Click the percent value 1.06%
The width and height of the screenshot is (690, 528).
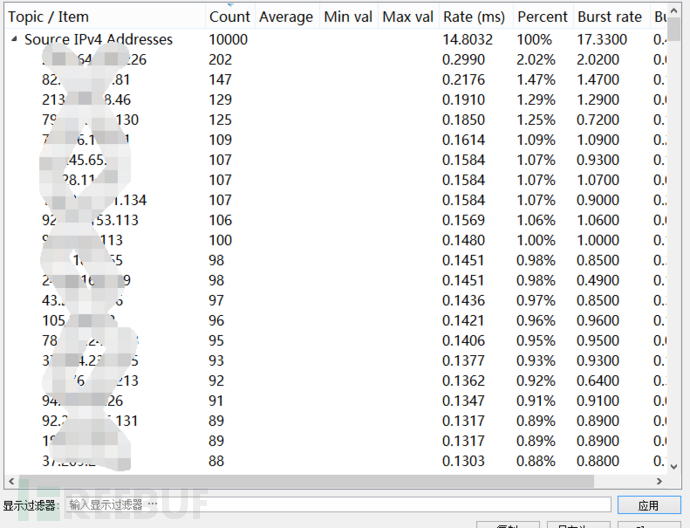click(536, 220)
